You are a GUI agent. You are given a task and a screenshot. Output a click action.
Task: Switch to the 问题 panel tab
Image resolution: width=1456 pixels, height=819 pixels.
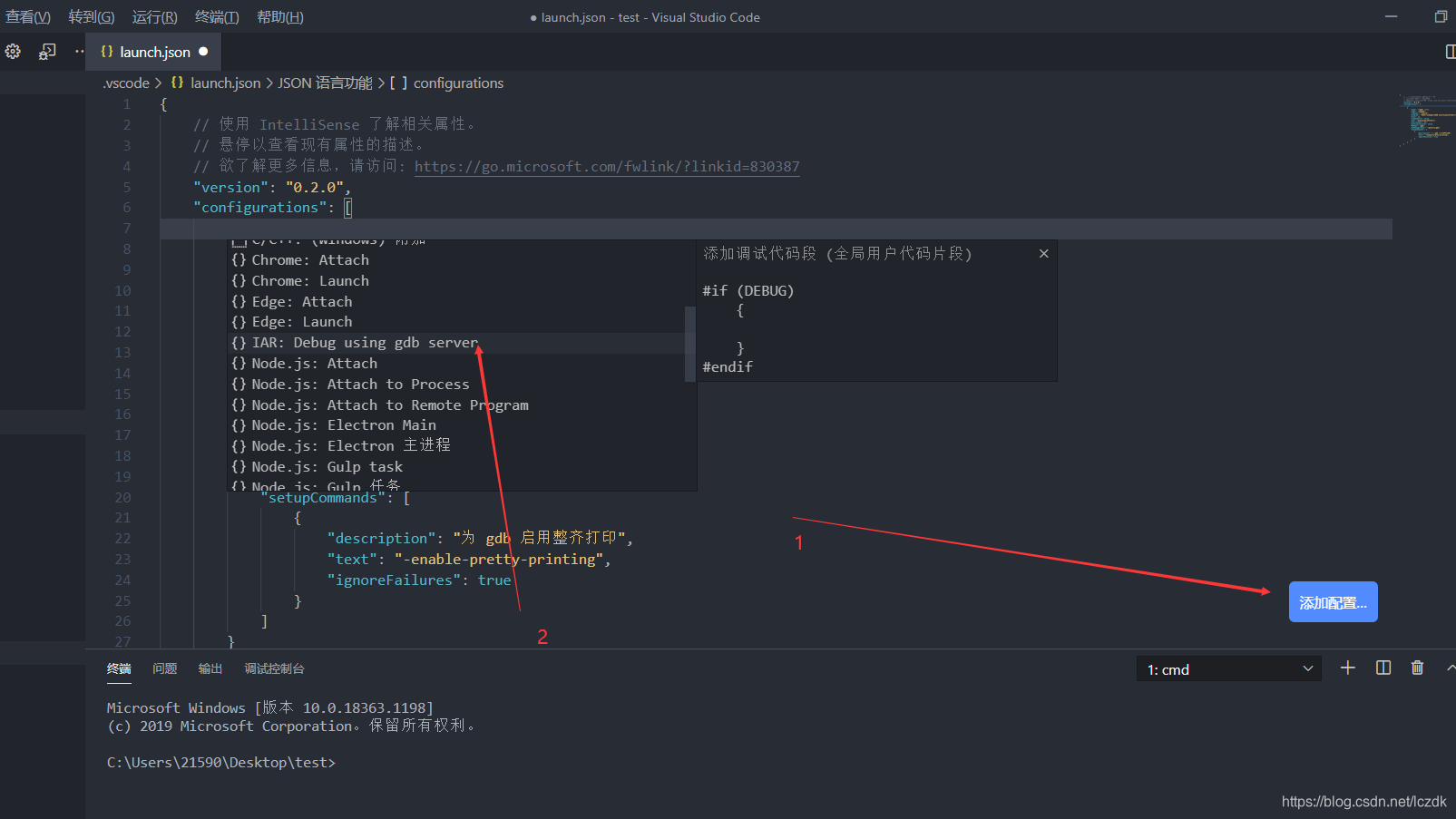[165, 668]
